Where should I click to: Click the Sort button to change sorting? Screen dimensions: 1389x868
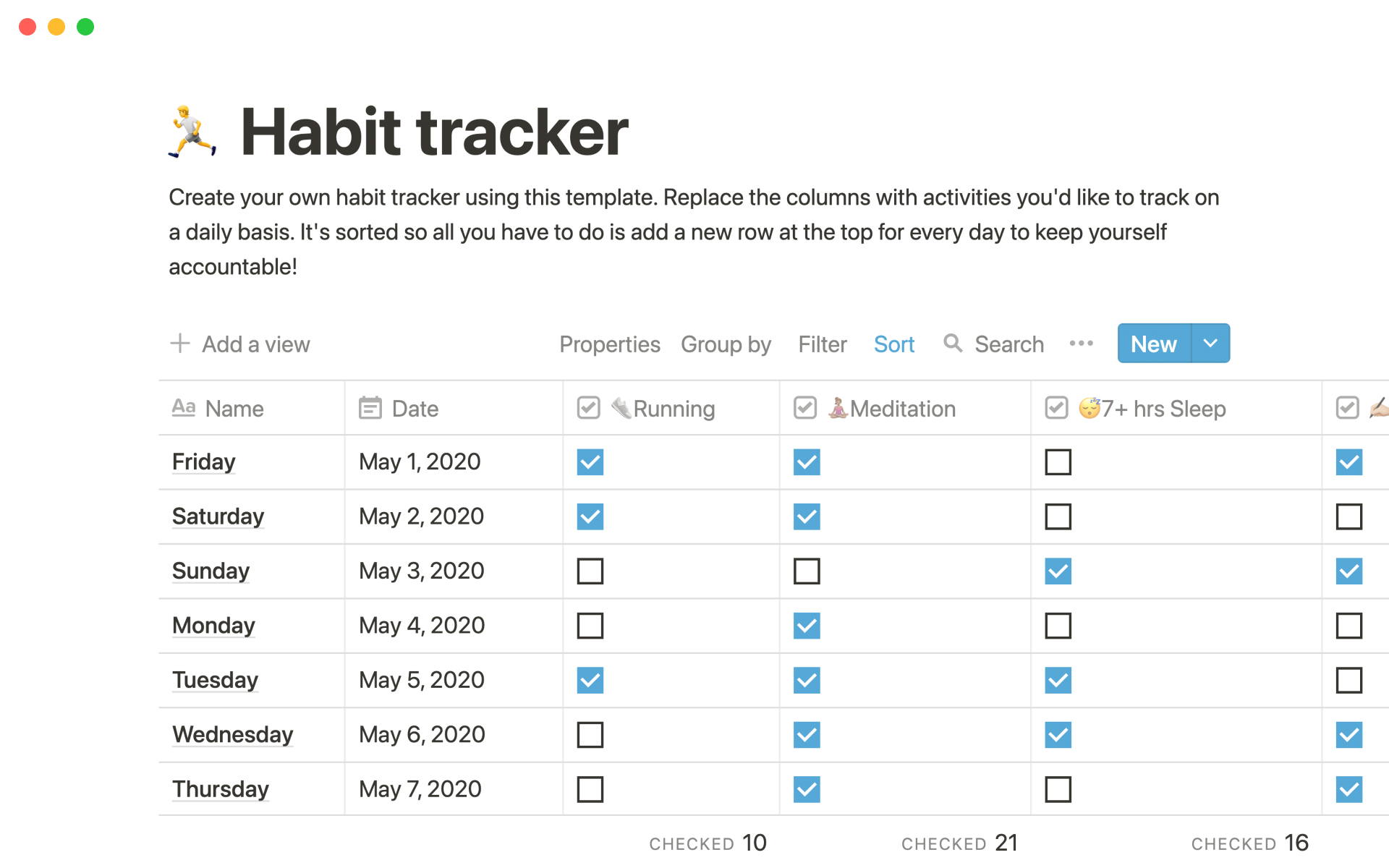(x=894, y=343)
